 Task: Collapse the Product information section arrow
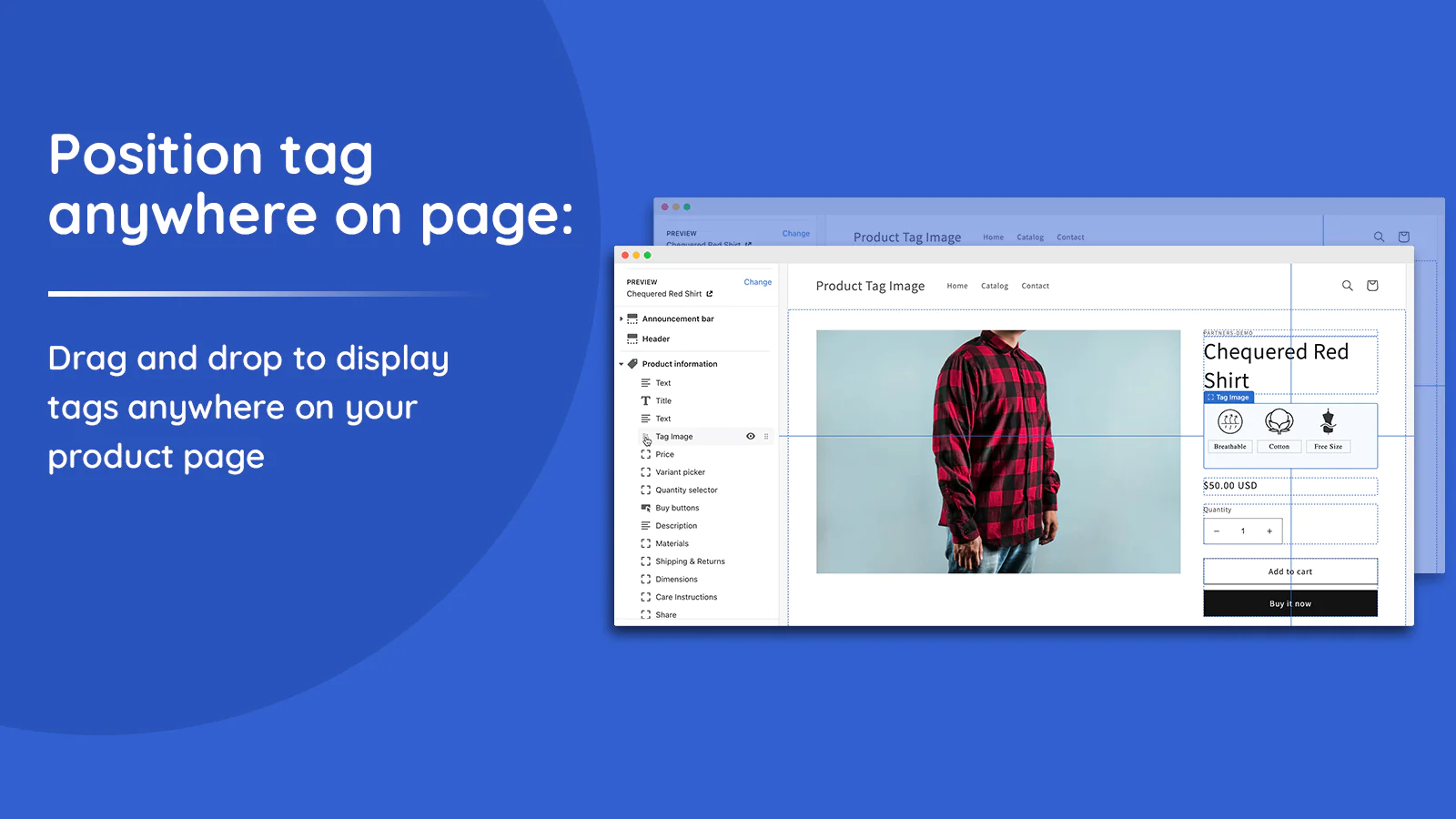tap(622, 364)
